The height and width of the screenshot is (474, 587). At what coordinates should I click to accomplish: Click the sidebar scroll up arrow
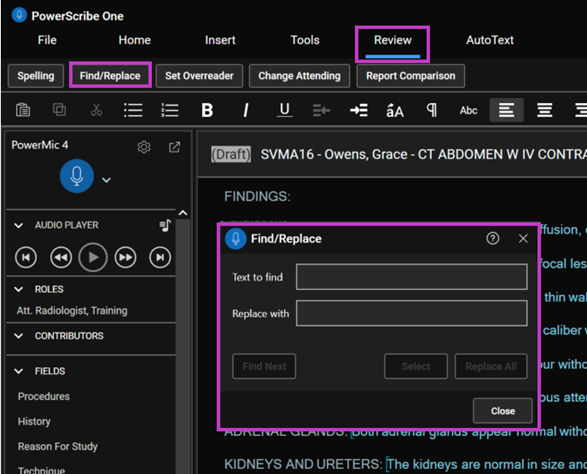coord(183,213)
